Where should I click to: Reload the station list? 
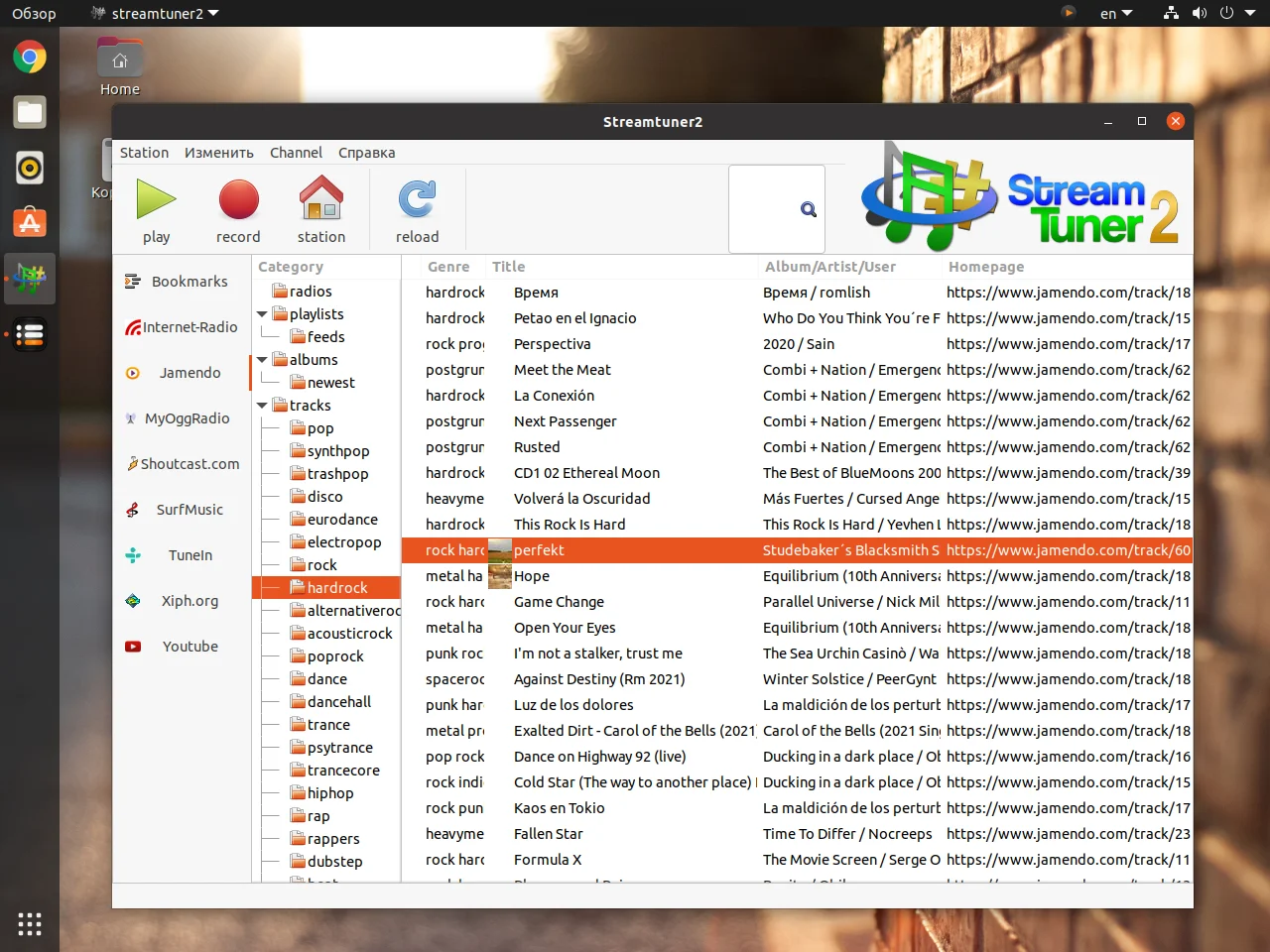pyautogui.click(x=417, y=201)
